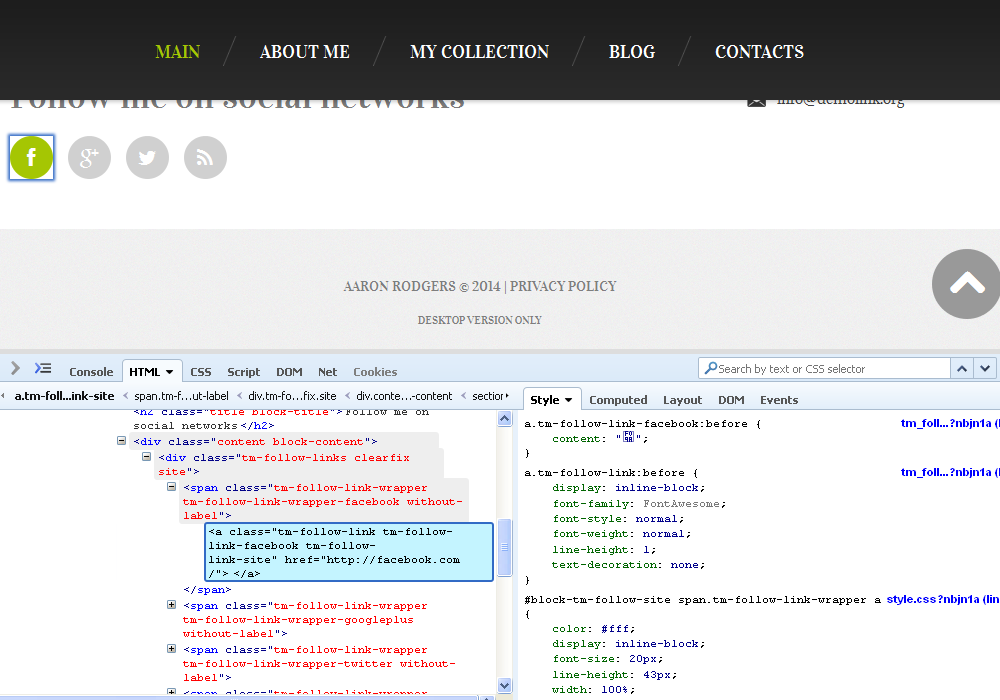Open the HTML tab dropdown arrow
The width and height of the screenshot is (1000, 700).
(168, 371)
